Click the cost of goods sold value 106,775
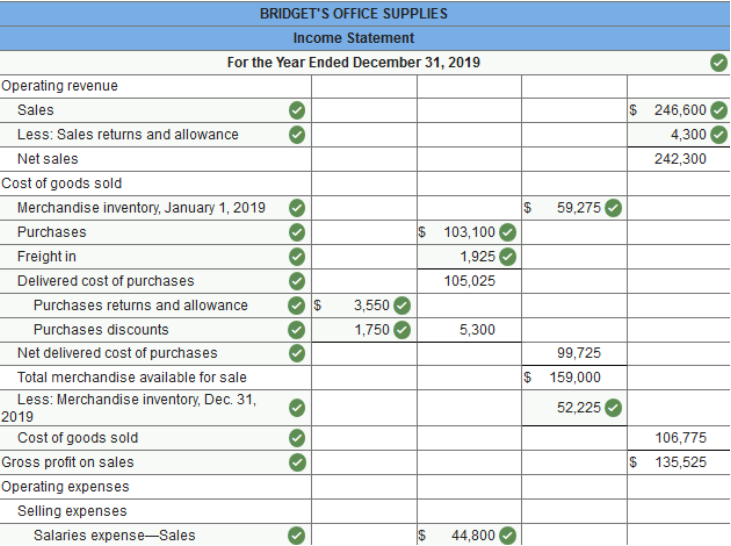Screen dimensions: 731x546 [x=681, y=438]
